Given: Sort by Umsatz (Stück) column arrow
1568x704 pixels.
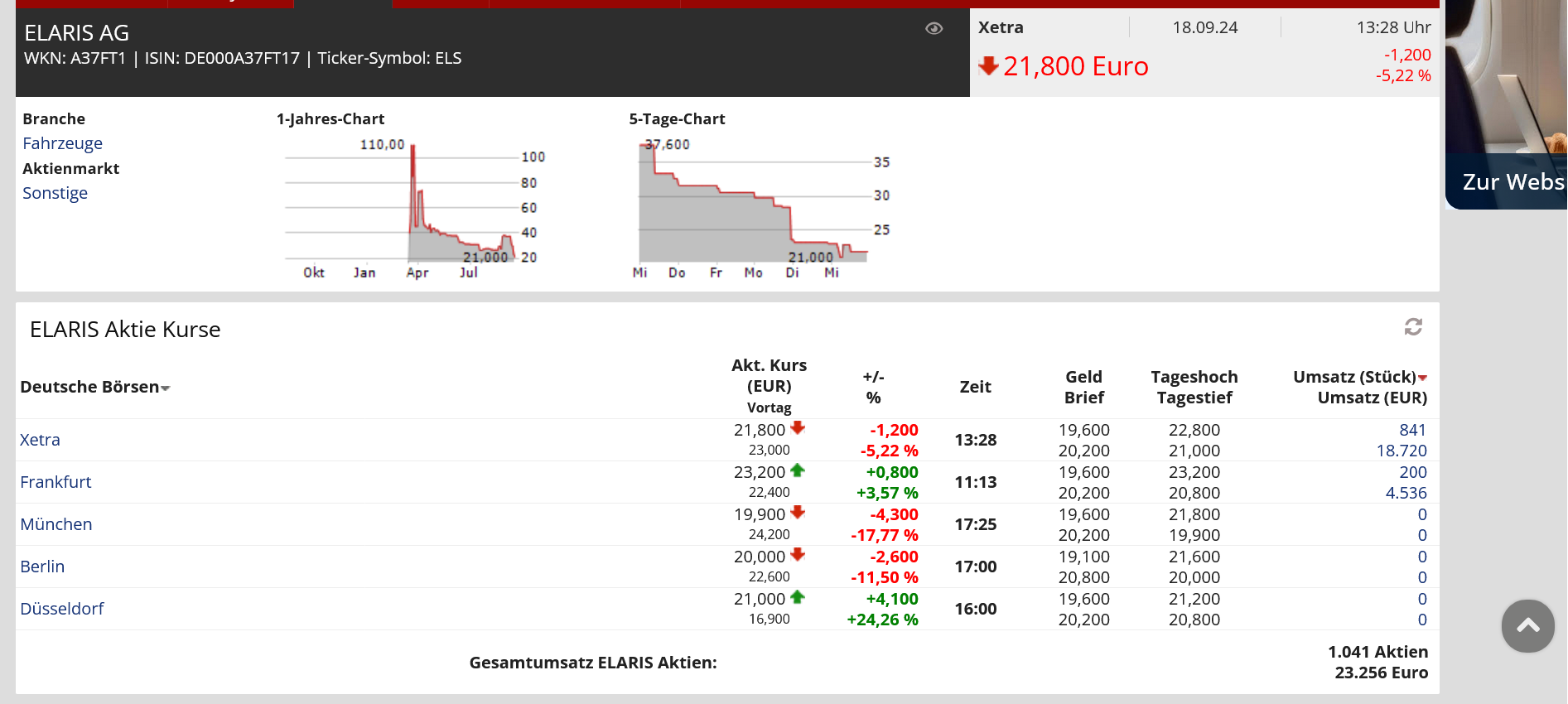Looking at the screenshot, I should 1422,378.
